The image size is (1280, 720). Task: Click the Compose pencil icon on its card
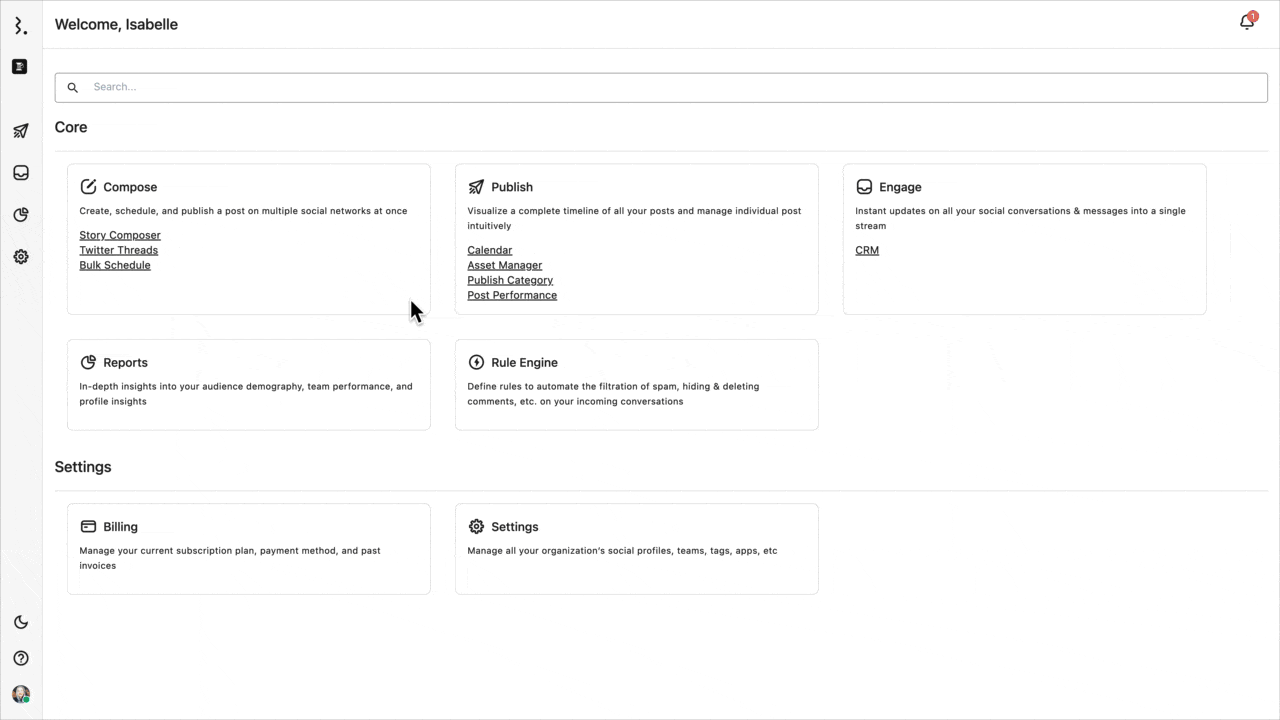coord(88,186)
